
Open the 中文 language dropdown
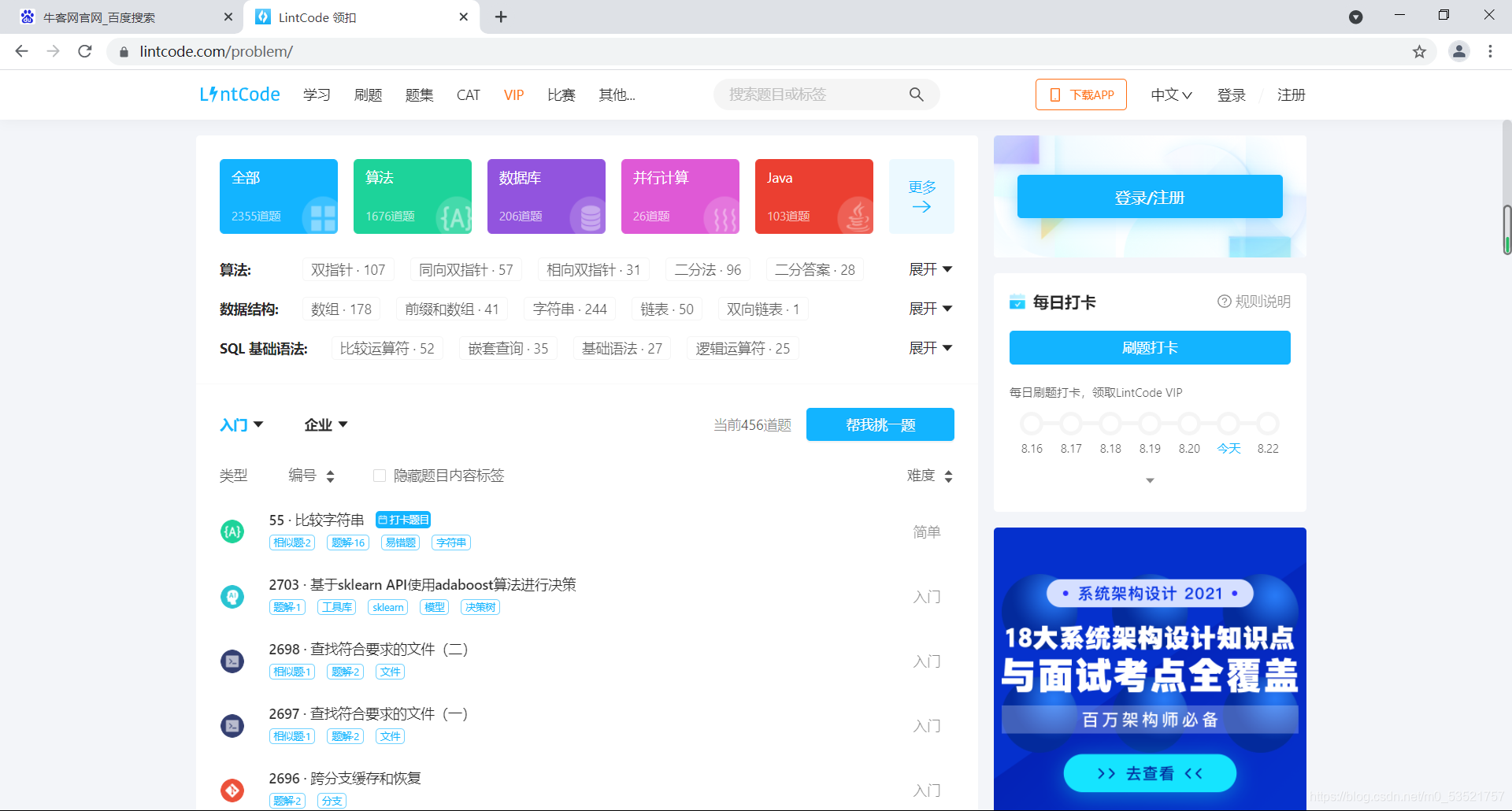pyautogui.click(x=1171, y=94)
